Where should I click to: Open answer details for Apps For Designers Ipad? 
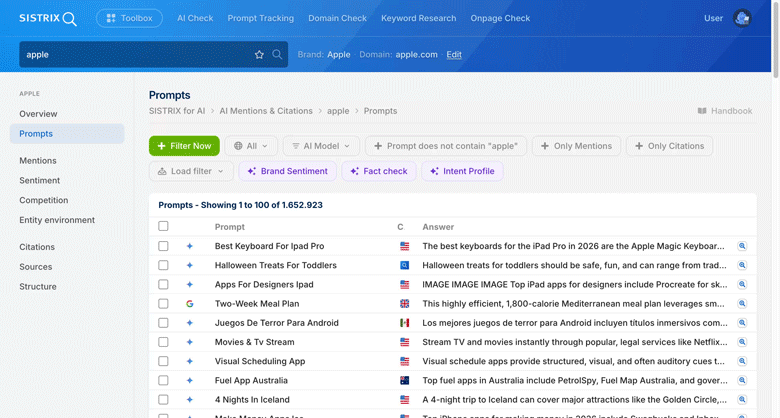[x=742, y=285]
